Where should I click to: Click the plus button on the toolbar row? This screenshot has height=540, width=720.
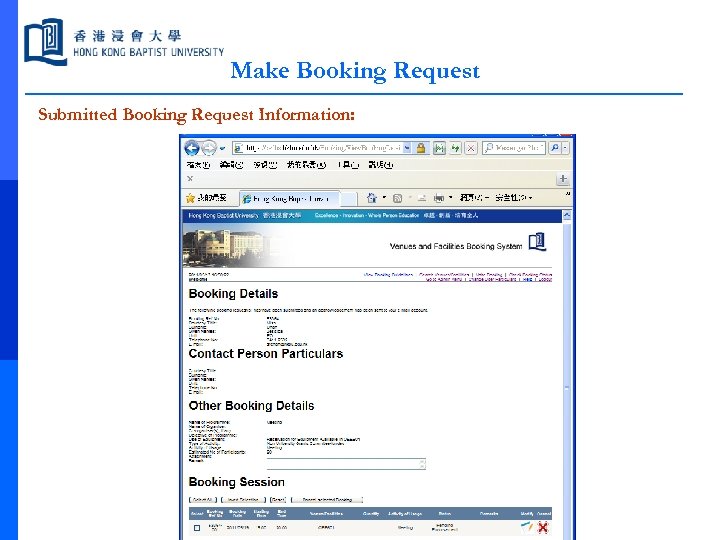562,179
